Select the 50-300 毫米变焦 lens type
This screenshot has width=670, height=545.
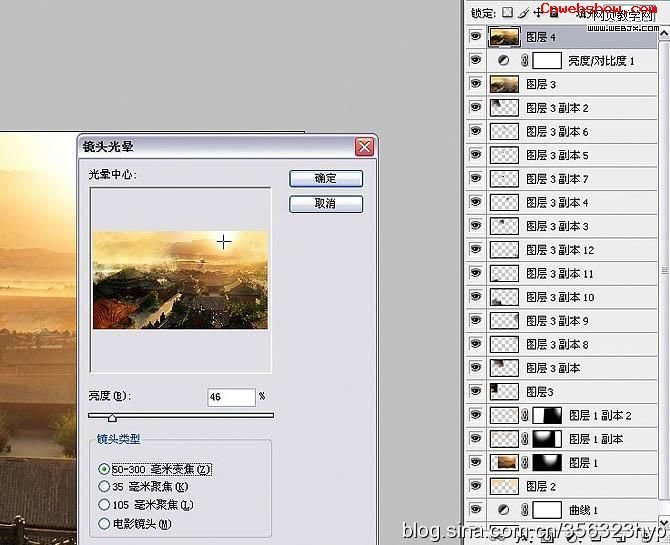tap(104, 469)
